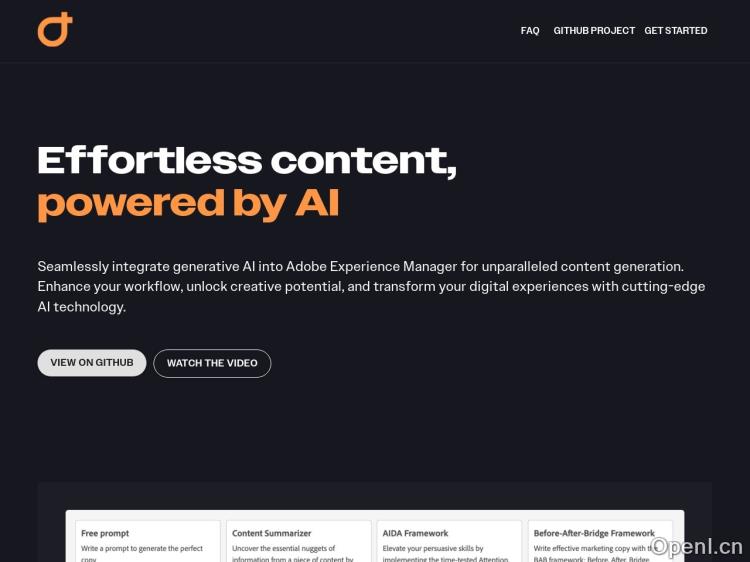Open the FAQ nav link
This screenshot has height=562, width=750.
click(530, 31)
